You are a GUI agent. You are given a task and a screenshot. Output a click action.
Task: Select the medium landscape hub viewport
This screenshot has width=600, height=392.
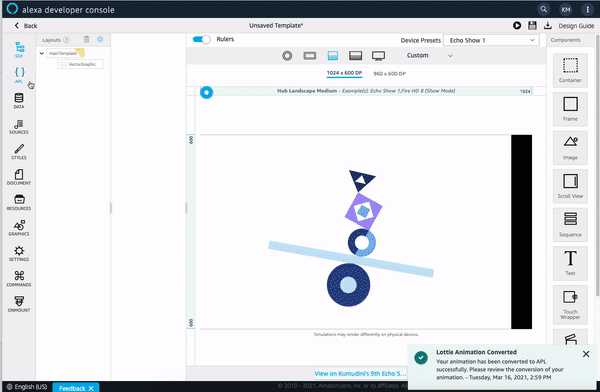[x=333, y=56]
